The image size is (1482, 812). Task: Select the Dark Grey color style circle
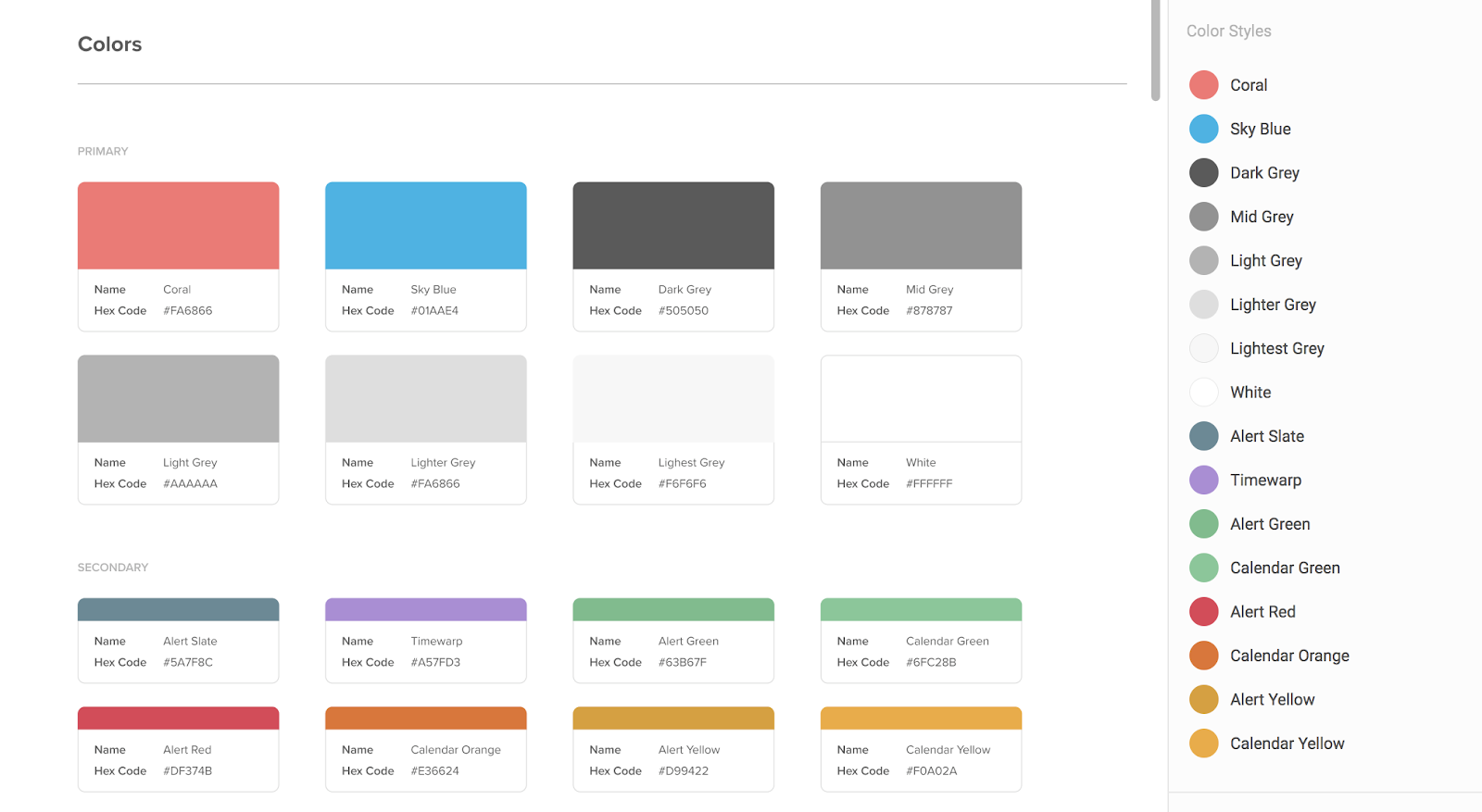(1203, 172)
